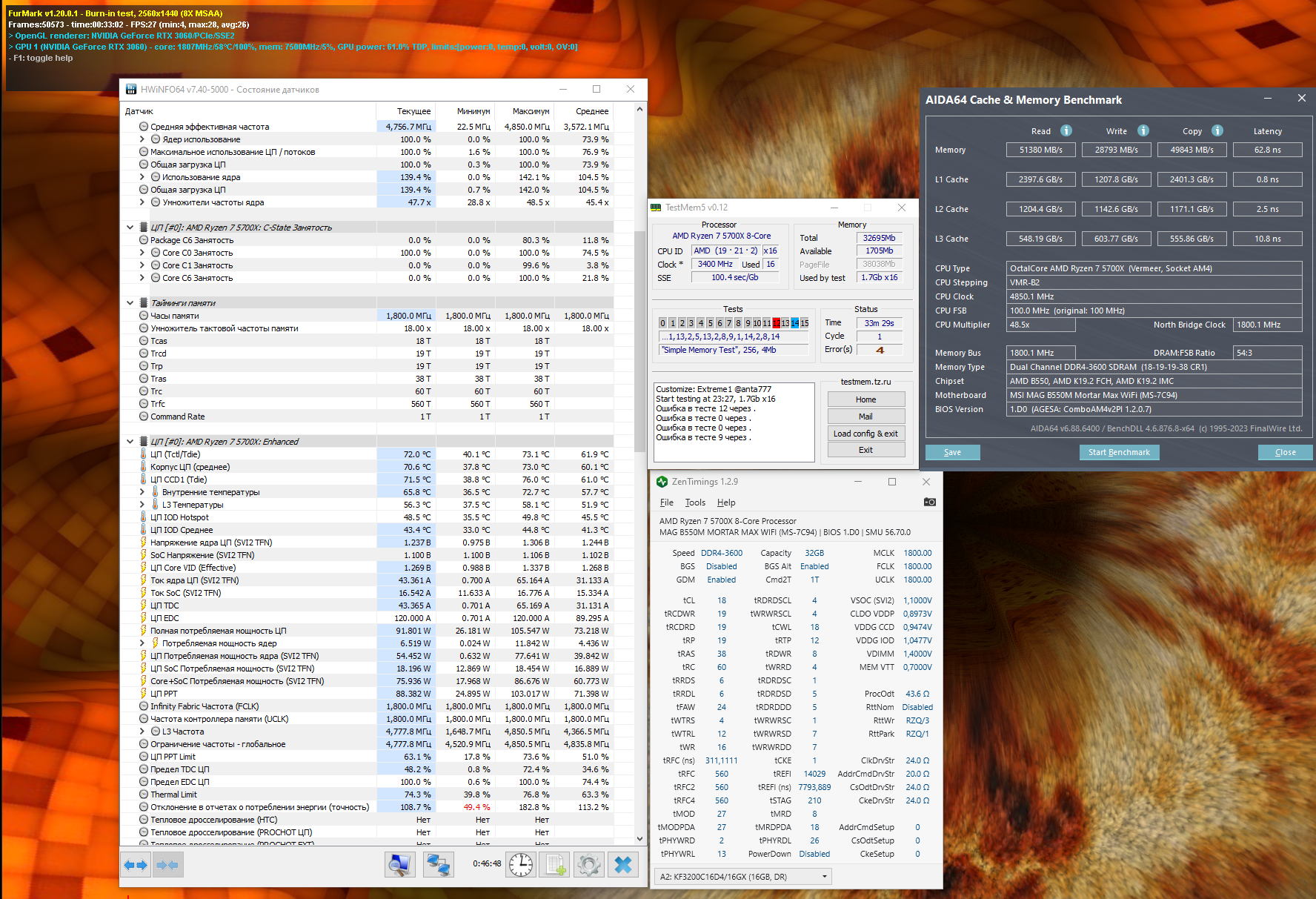Image resolution: width=1316 pixels, height=899 pixels.
Task: Click the Memory Latency 62.8 ns field
Action: [x=1267, y=150]
